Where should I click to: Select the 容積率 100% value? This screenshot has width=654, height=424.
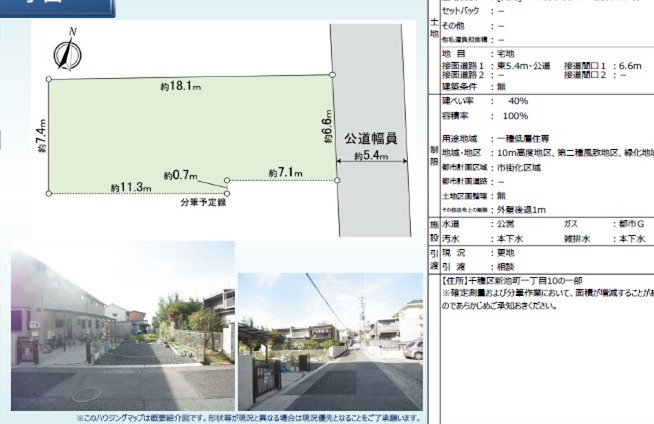pyautogui.click(x=518, y=117)
